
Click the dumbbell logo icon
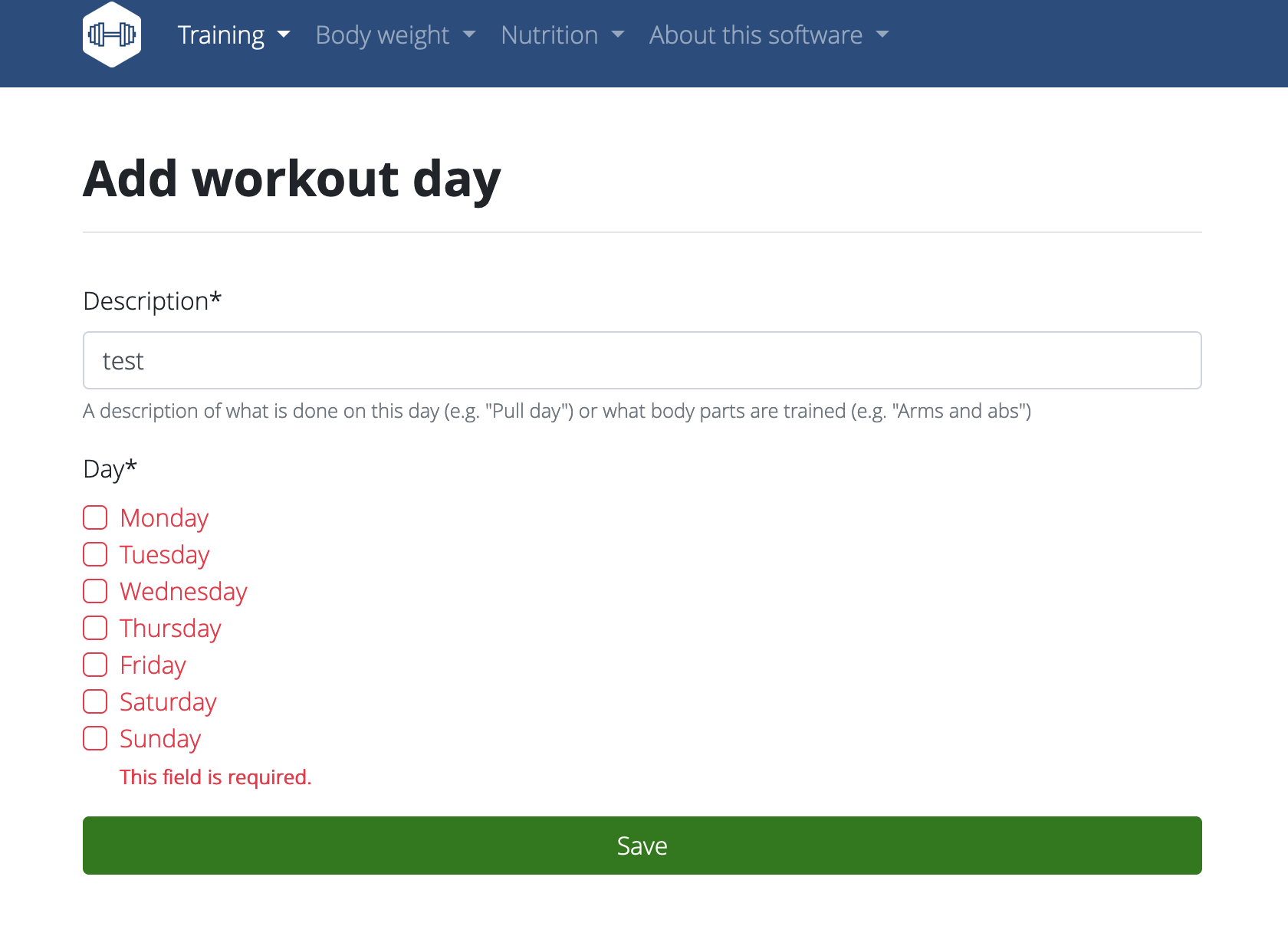(112, 34)
